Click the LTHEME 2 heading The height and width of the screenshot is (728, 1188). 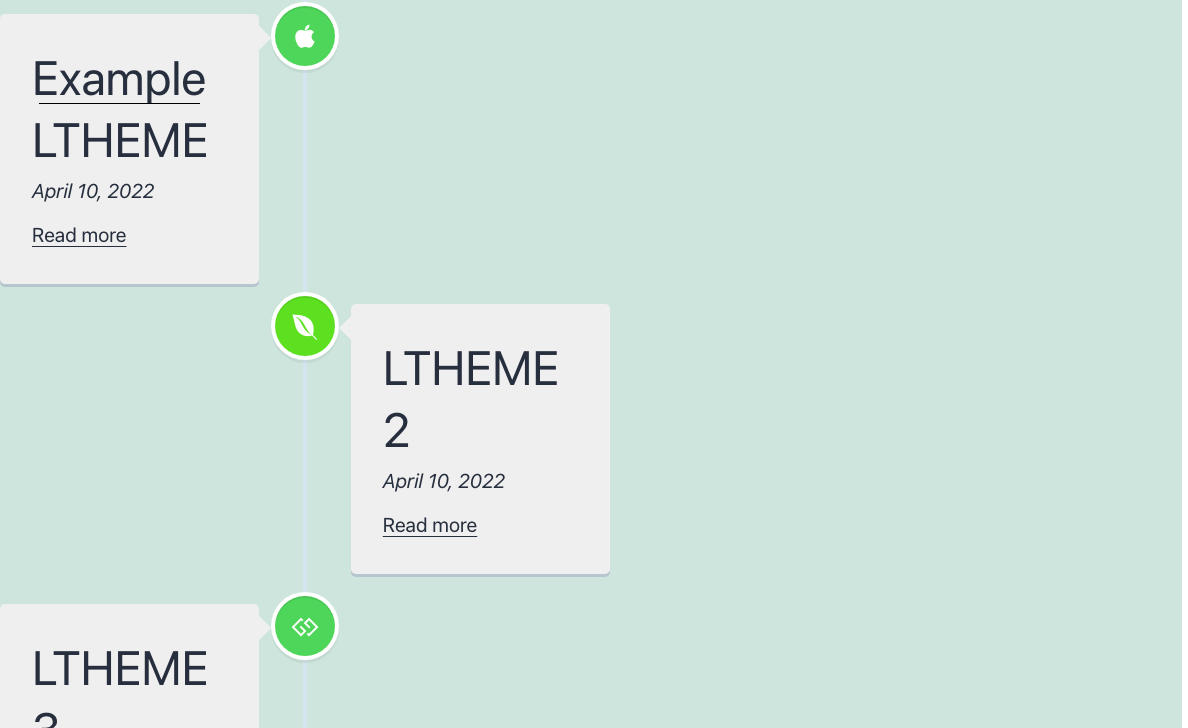(470, 368)
